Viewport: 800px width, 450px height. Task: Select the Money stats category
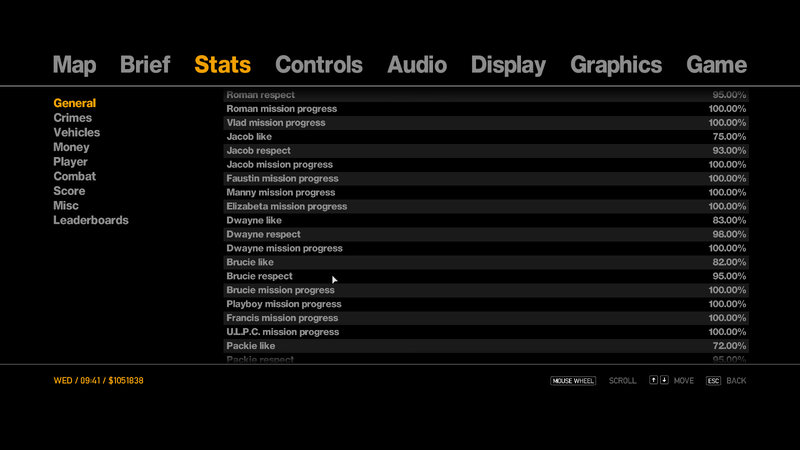pos(71,147)
